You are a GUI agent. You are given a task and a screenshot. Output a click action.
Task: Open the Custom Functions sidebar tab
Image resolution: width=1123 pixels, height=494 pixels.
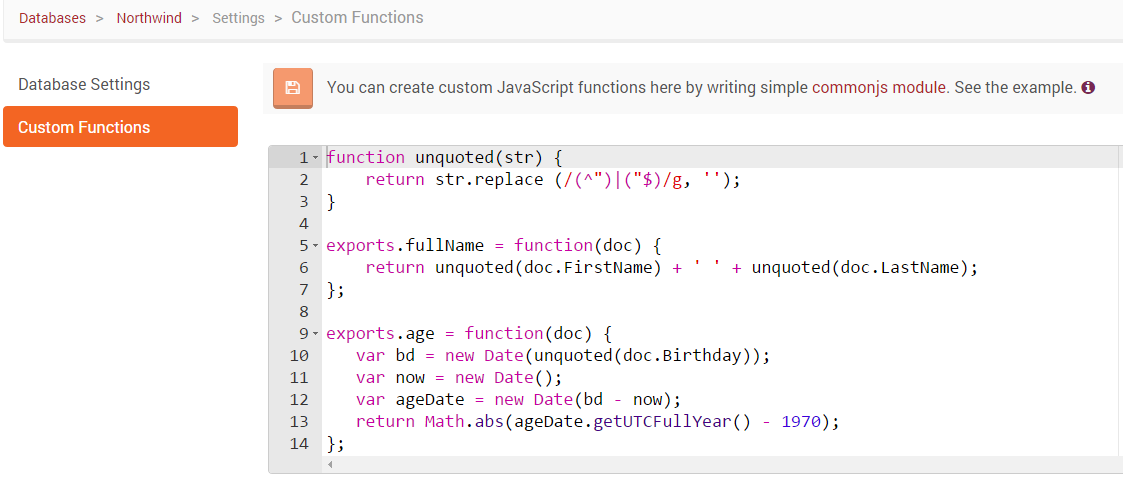120,127
